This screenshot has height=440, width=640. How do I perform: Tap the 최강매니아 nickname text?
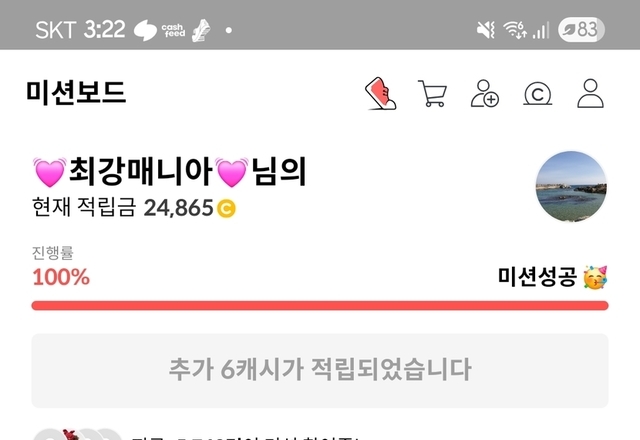(x=140, y=172)
